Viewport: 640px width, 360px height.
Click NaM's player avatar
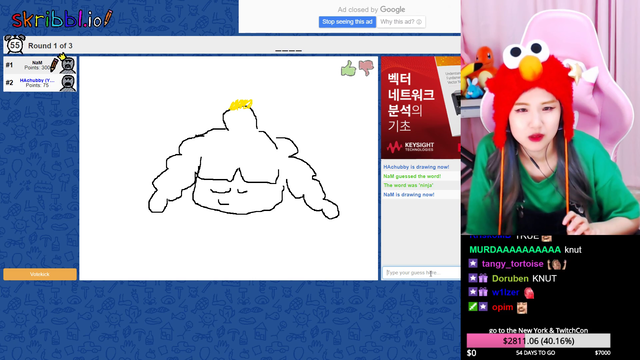point(68,64)
